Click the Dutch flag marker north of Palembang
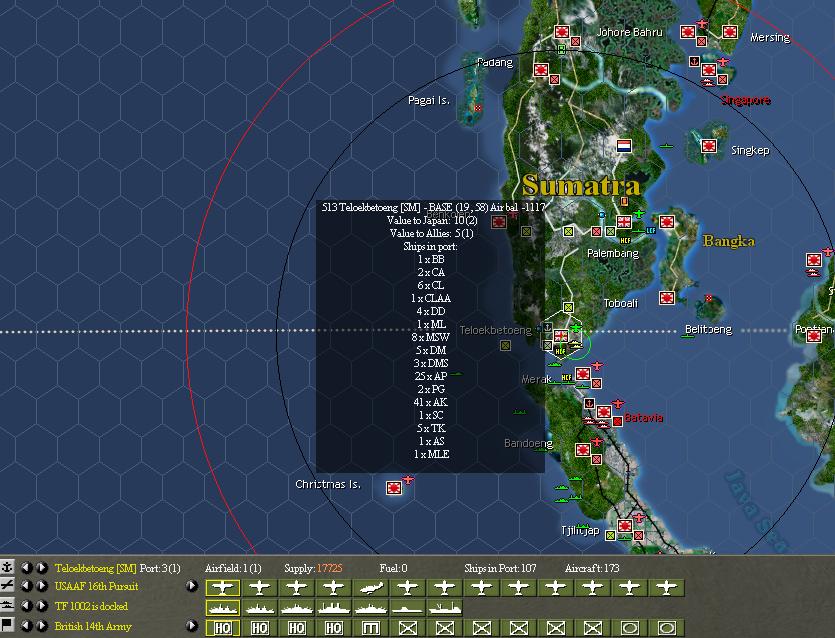835x638 pixels. pos(624,145)
